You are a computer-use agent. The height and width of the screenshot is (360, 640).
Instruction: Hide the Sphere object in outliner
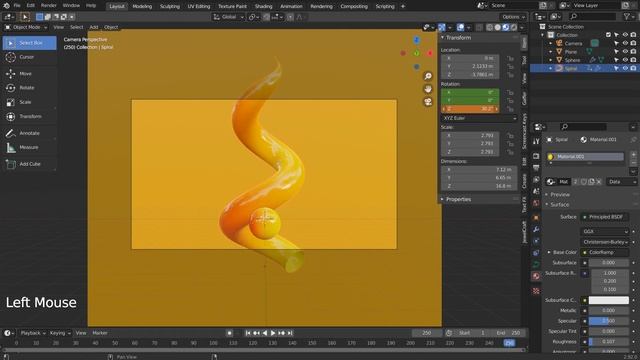[x=625, y=60]
